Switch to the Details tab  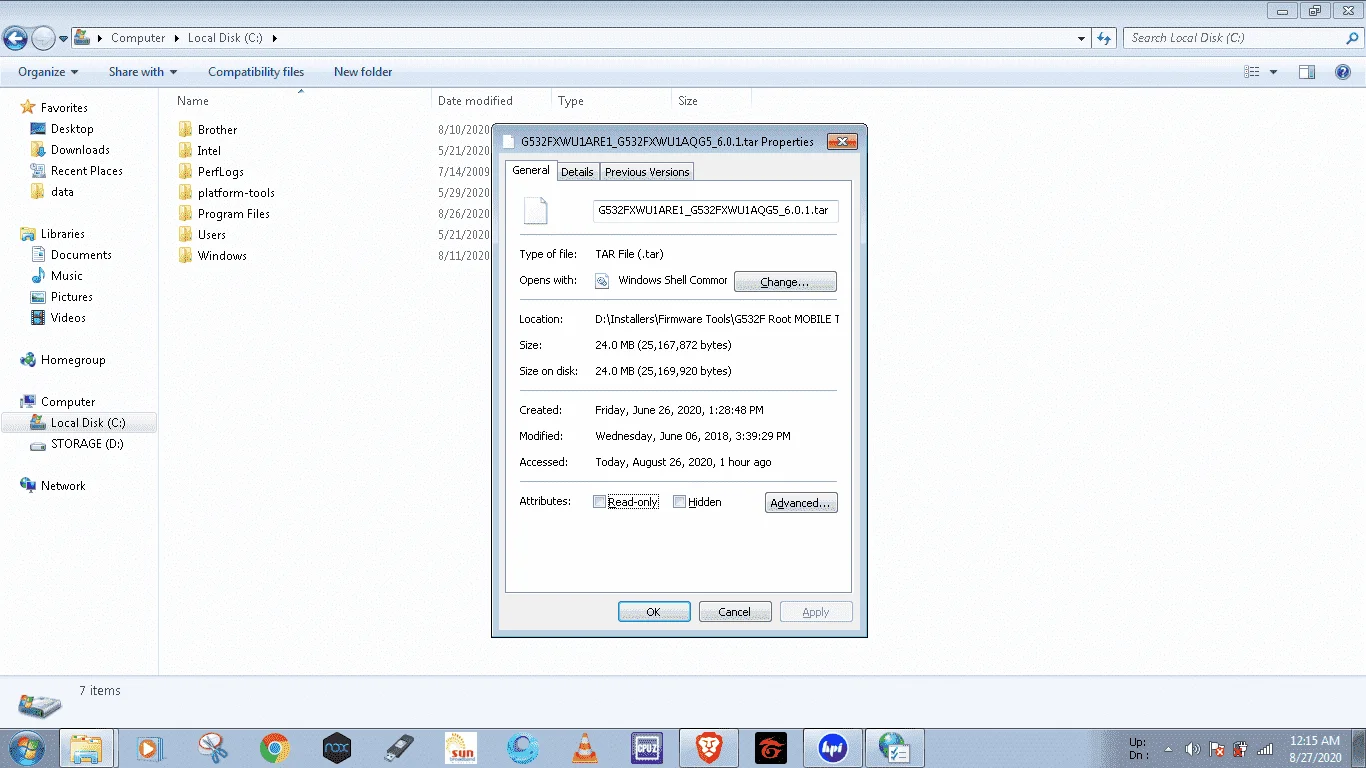577,172
